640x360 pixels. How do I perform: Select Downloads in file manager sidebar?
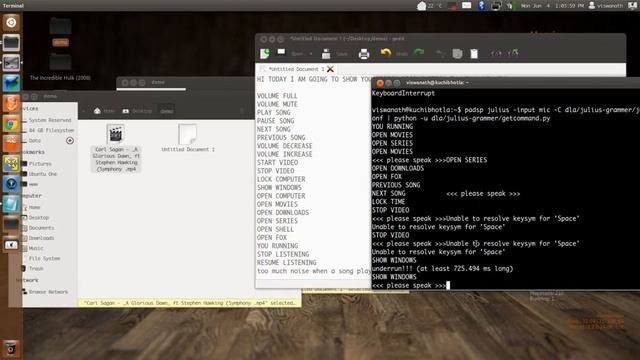click(x=41, y=238)
